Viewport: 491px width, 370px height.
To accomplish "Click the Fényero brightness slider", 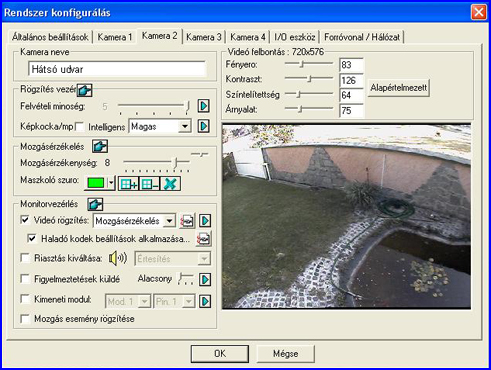I will (x=309, y=64).
